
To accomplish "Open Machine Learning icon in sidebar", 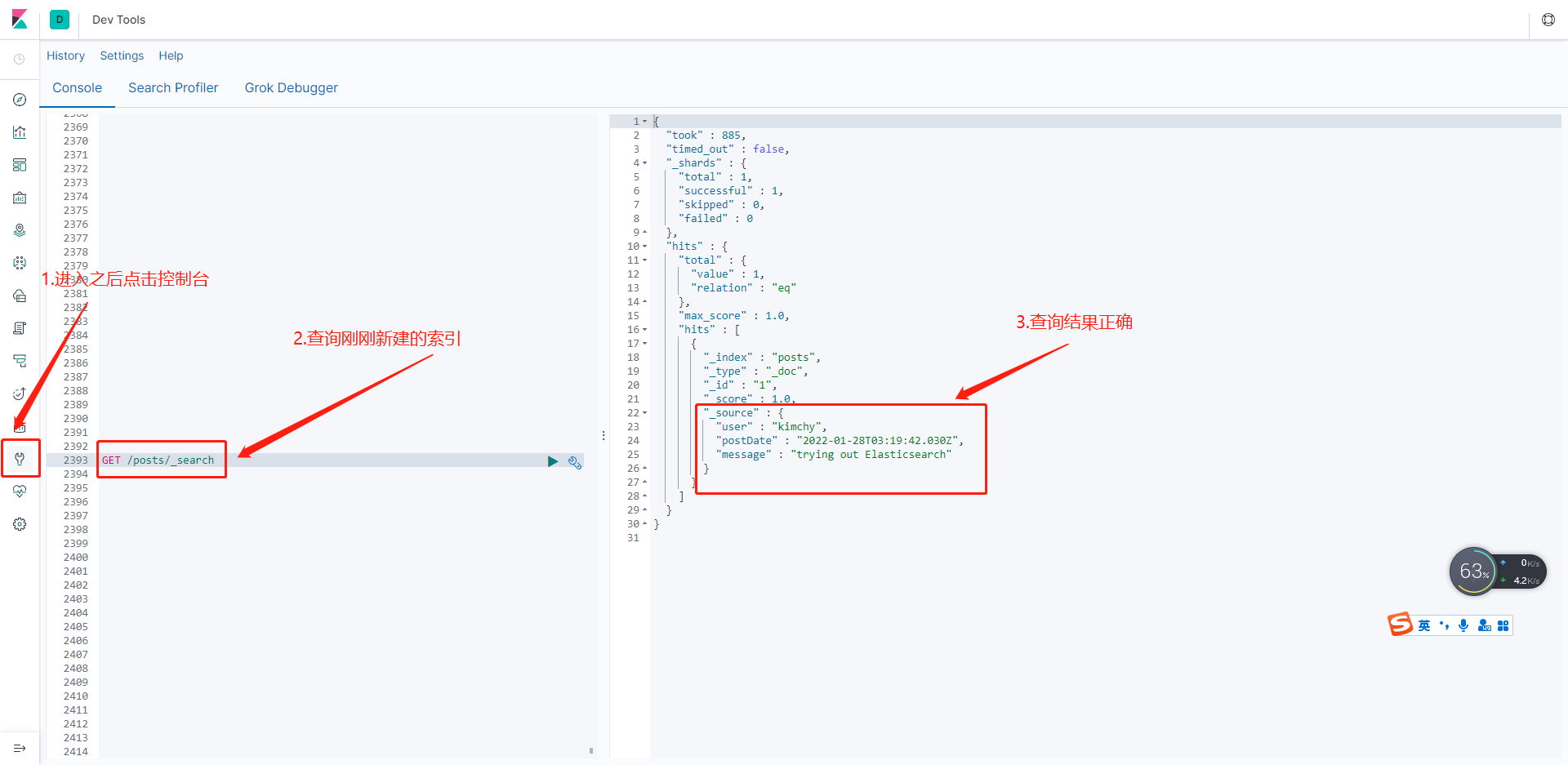I will pyautogui.click(x=20, y=263).
